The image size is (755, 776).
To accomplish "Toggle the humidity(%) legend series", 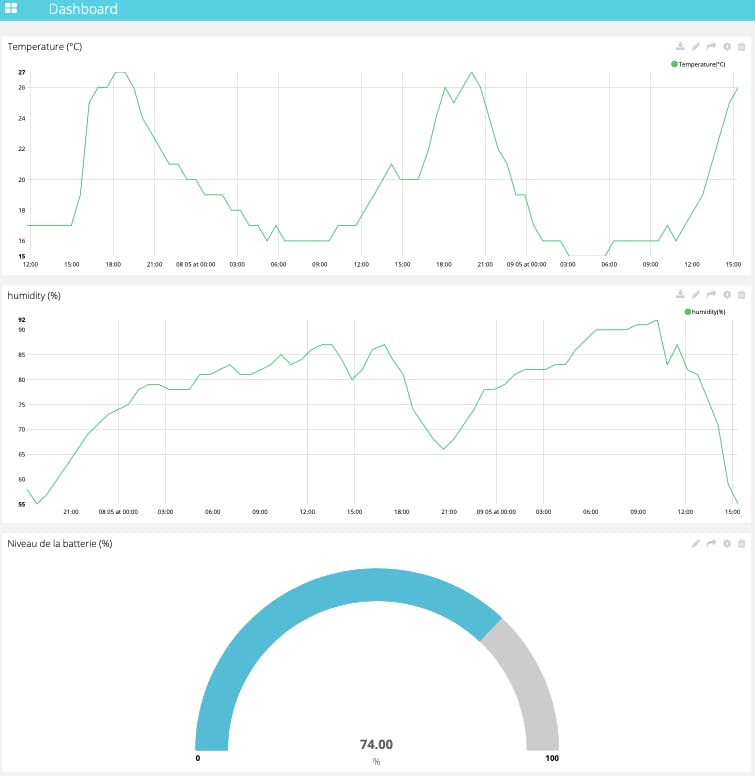I will pos(705,312).
